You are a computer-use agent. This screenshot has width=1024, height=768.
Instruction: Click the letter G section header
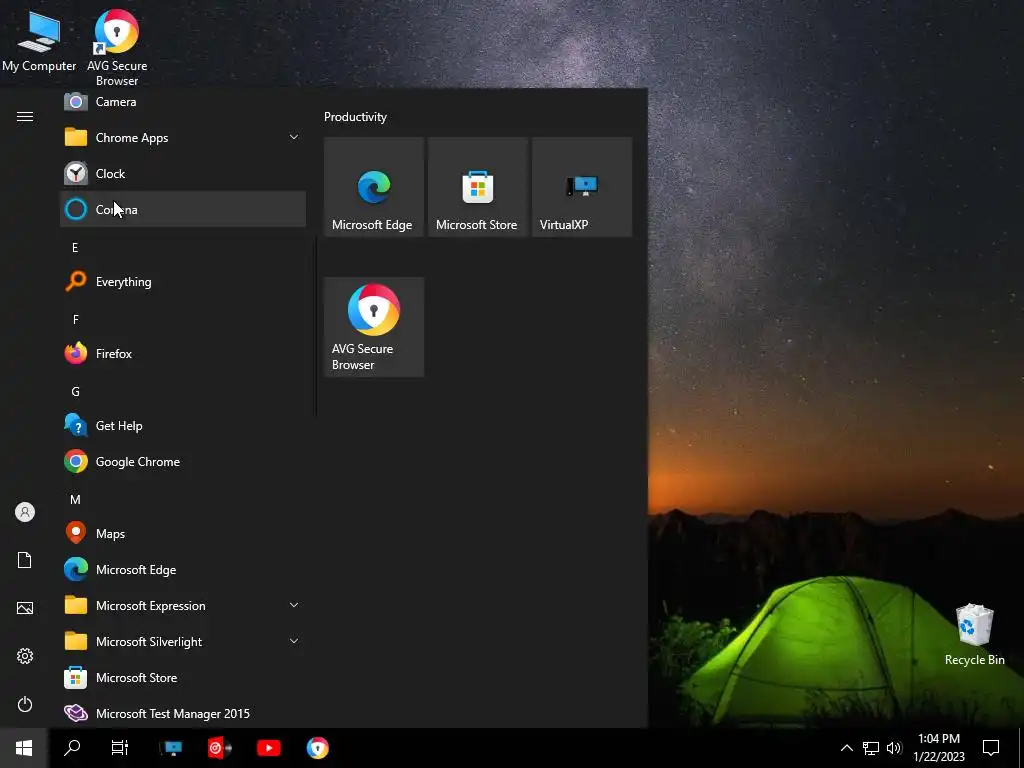point(75,392)
